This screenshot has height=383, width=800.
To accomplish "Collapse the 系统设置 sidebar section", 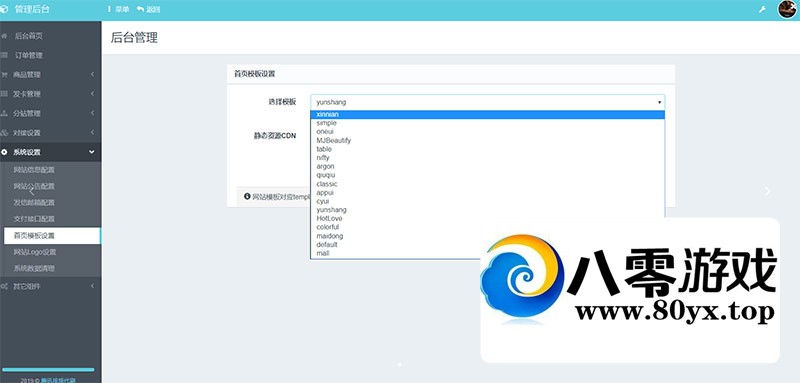I will click(x=51, y=152).
